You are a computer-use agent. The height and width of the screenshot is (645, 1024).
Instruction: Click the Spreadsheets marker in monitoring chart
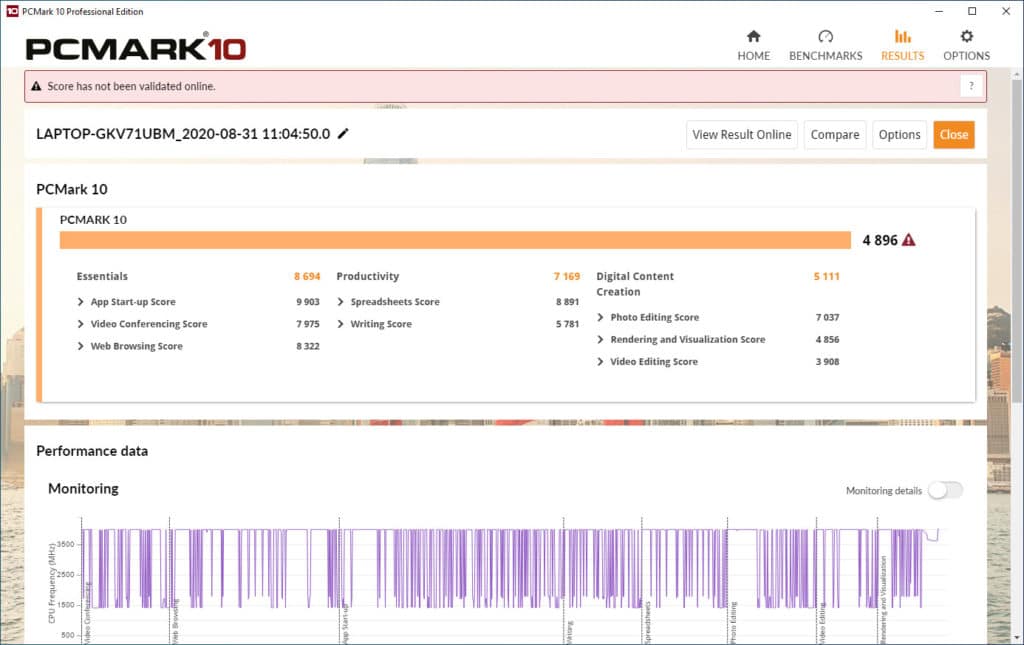point(647,621)
